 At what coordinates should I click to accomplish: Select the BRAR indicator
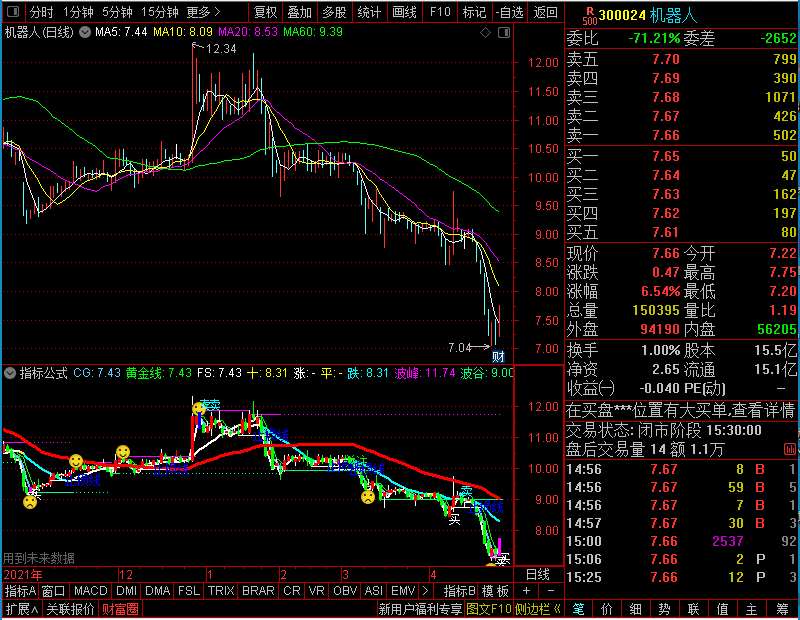pyautogui.click(x=258, y=591)
